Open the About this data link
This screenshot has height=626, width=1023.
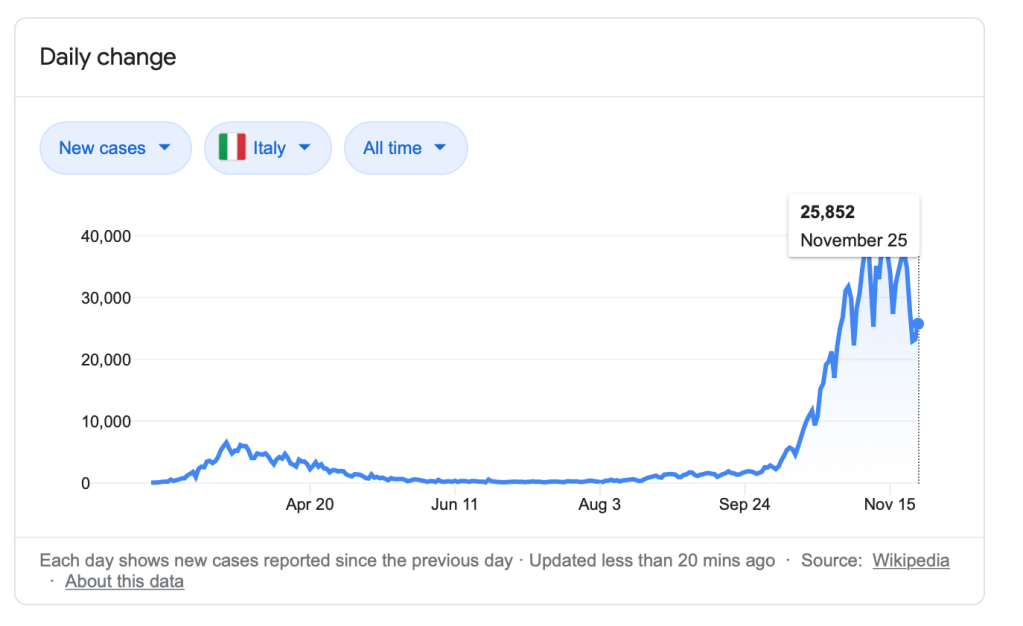(124, 581)
